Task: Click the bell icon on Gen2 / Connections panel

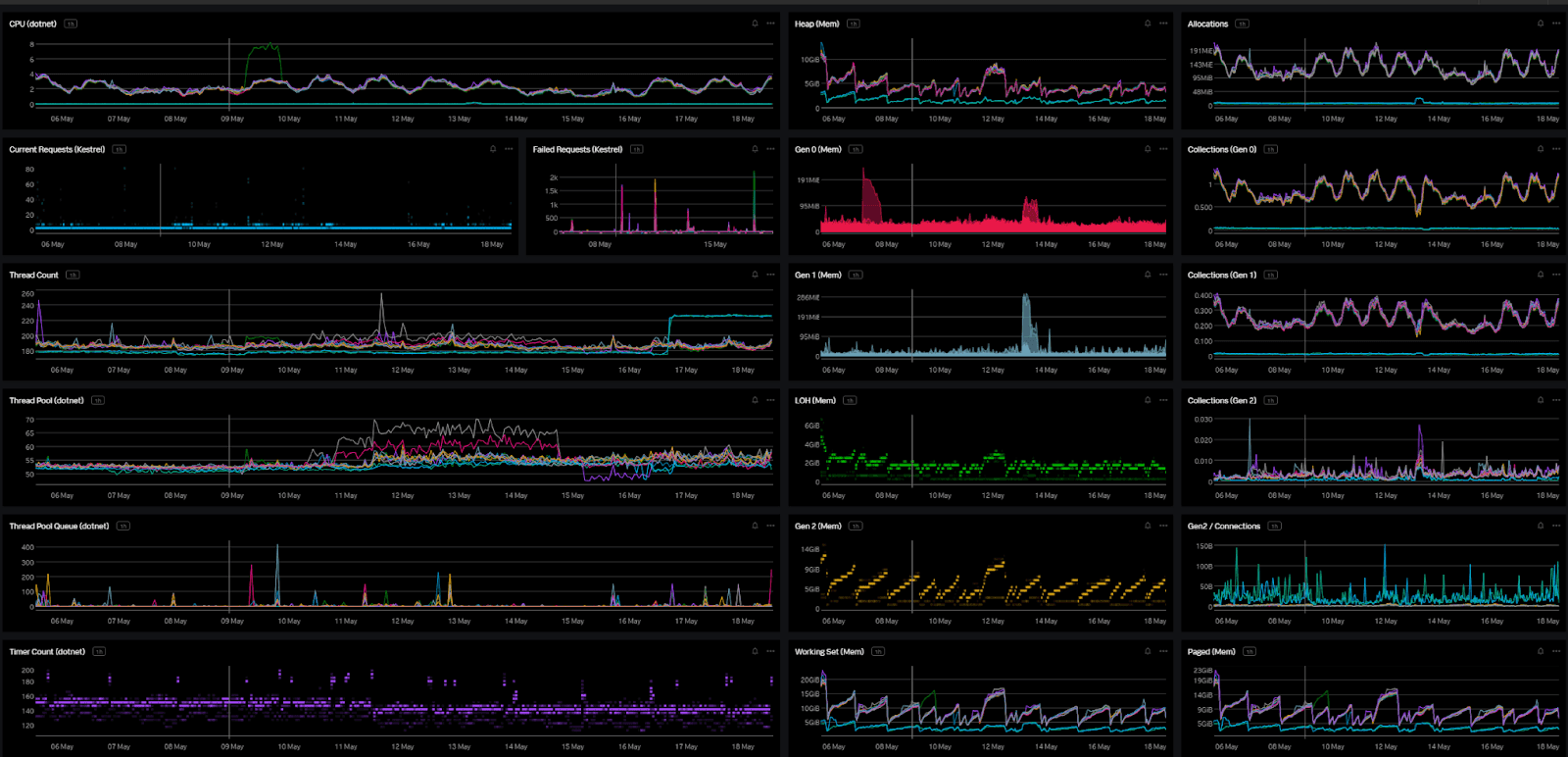Action: pos(1541,526)
